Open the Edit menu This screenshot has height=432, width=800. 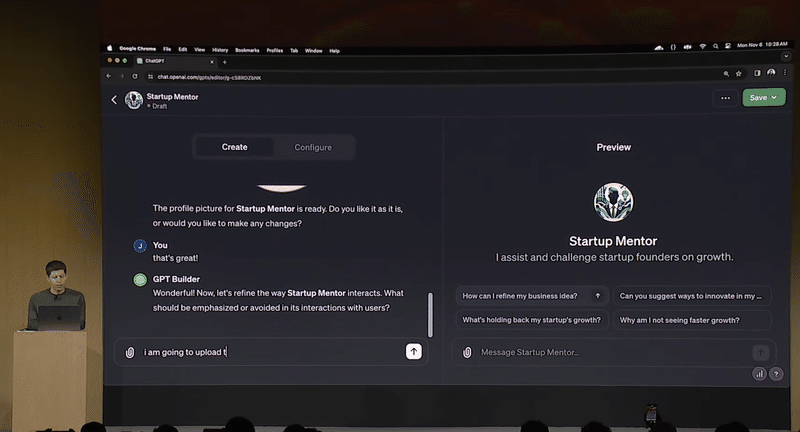(x=183, y=49)
